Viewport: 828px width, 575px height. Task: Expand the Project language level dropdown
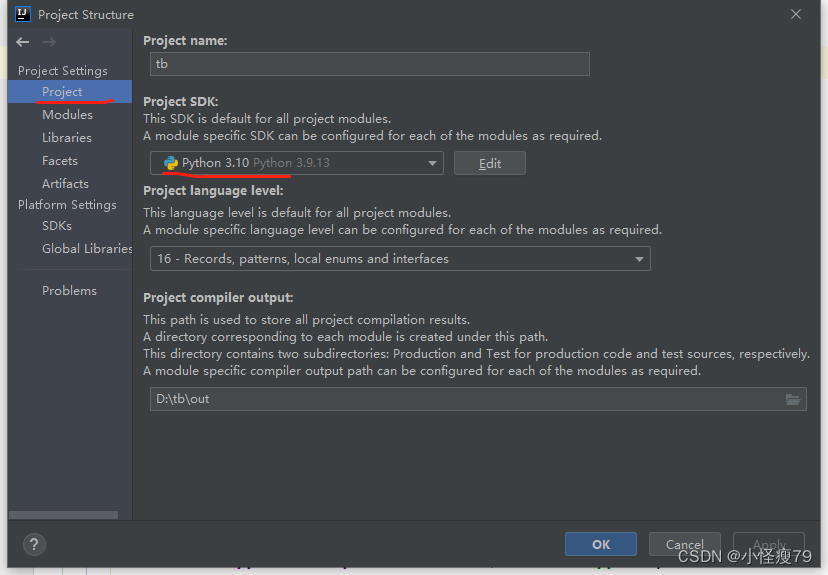coord(400,259)
